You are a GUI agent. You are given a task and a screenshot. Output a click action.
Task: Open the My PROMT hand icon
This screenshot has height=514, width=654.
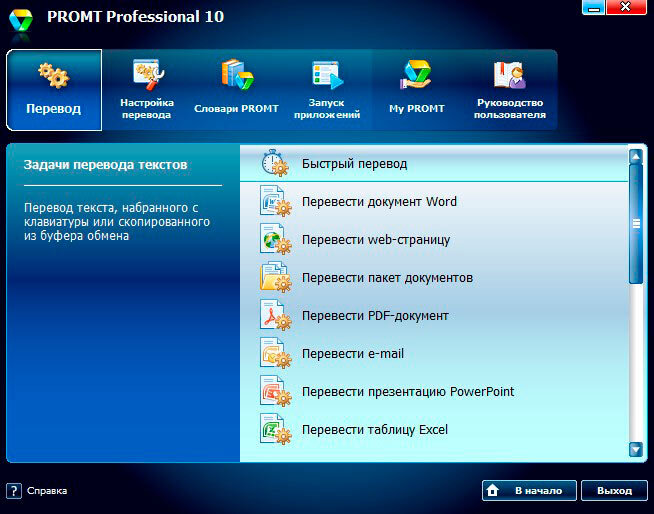click(x=415, y=75)
